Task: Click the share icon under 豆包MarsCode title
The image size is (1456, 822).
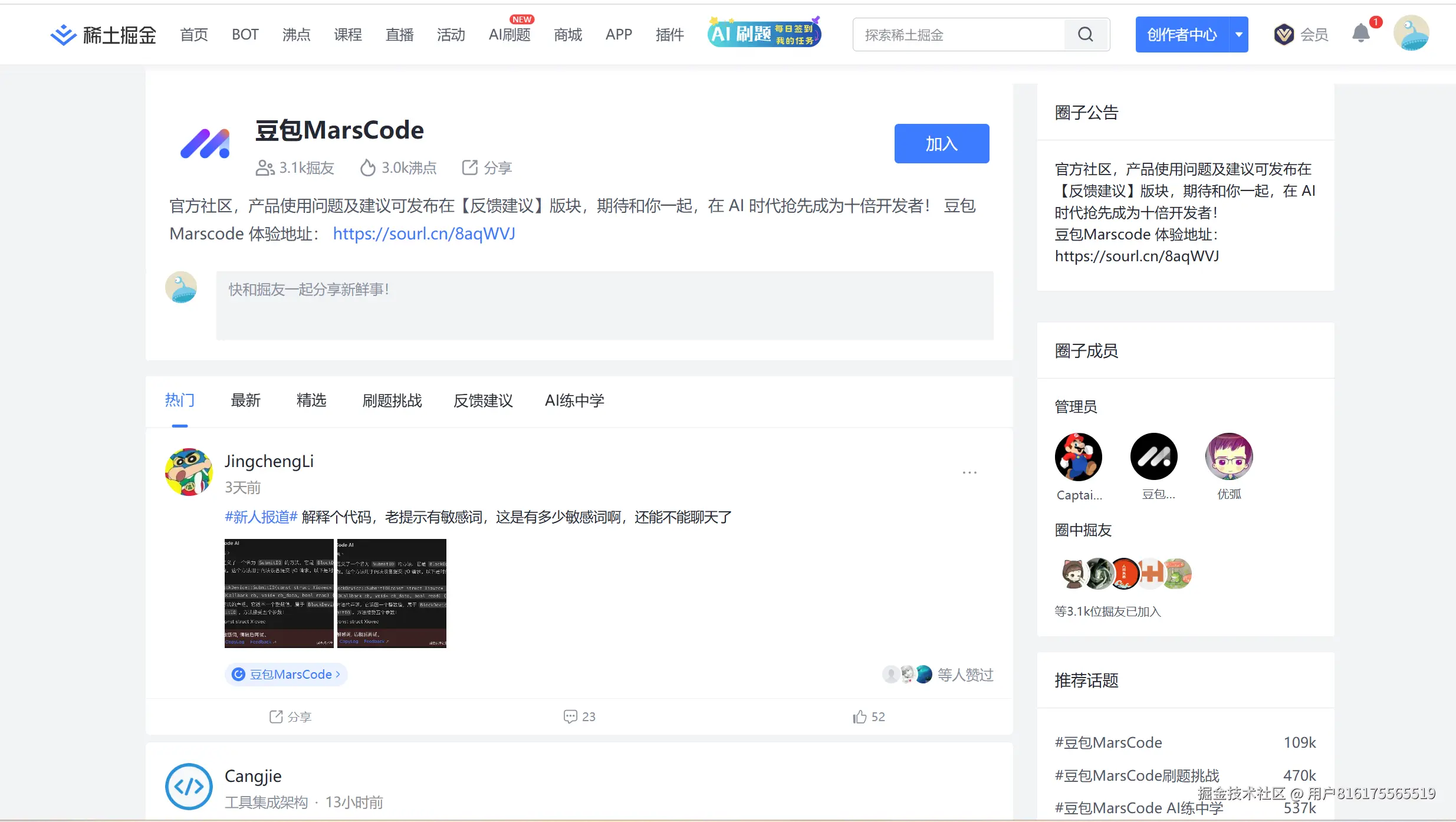Action: (470, 167)
